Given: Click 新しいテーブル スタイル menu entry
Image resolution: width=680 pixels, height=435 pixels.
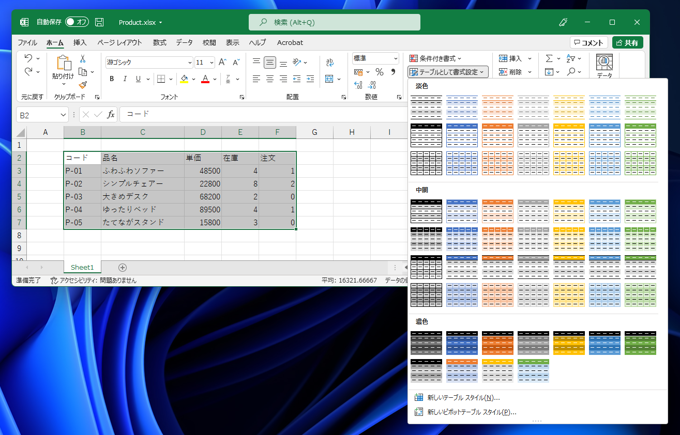Looking at the screenshot, I should [463, 398].
